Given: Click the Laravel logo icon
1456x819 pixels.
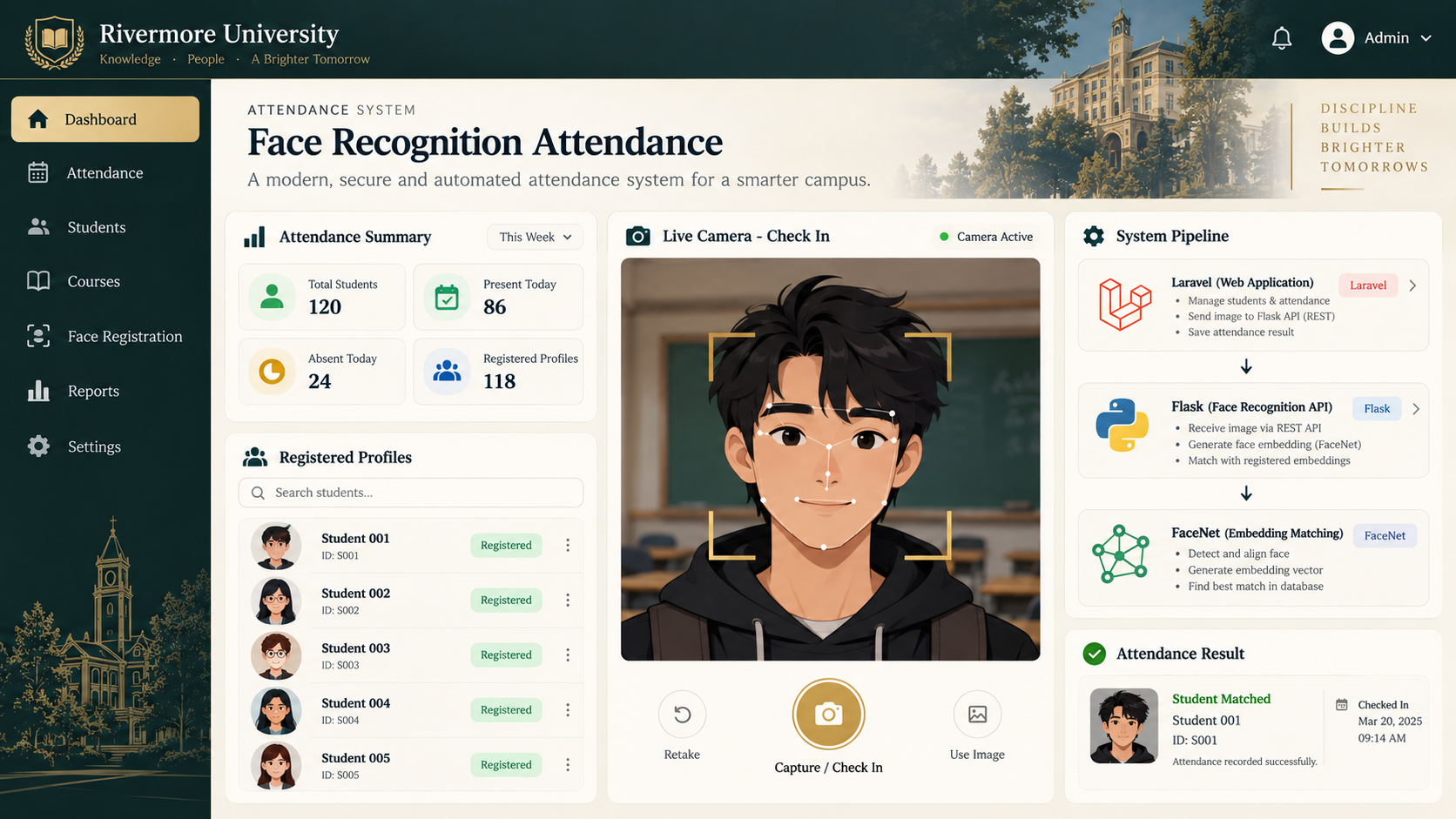Looking at the screenshot, I should coord(1124,305).
